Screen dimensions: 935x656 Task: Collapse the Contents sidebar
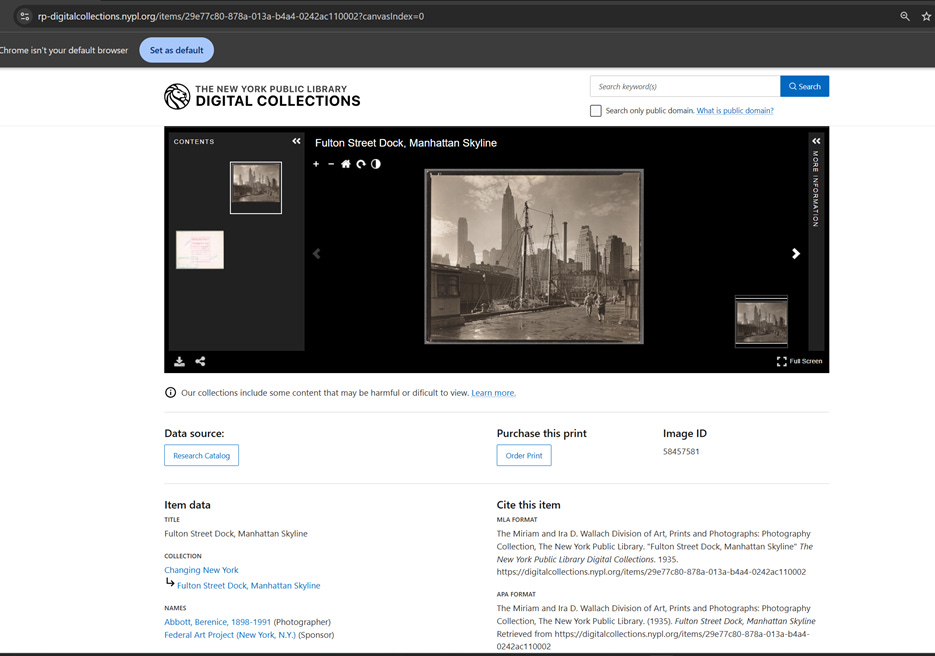(296, 141)
